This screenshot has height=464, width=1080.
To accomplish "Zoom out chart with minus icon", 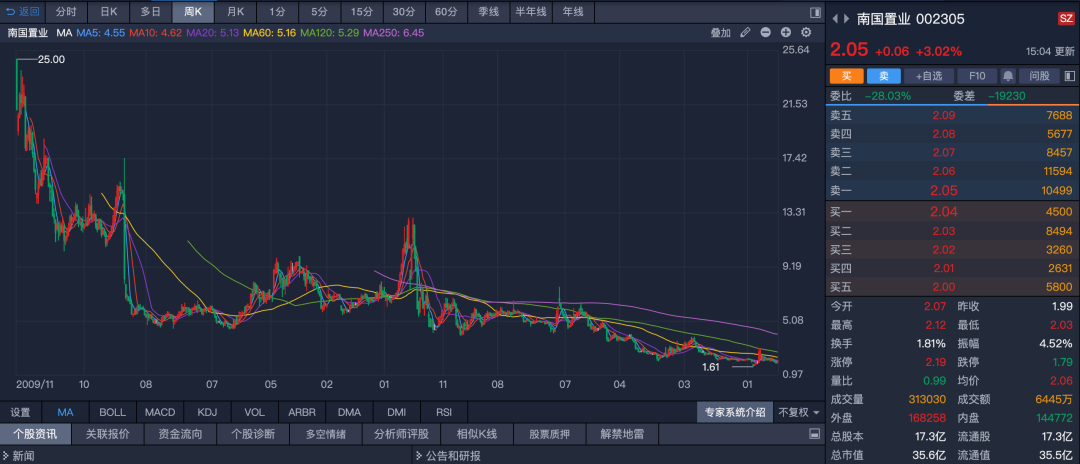I will pos(765,32).
